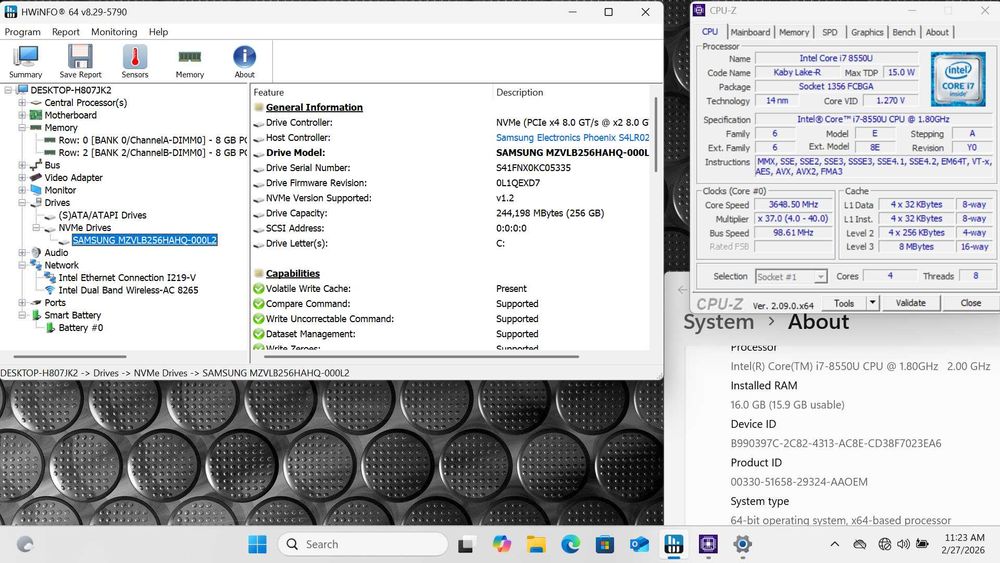
Task: Expand the Central Processor(s) node
Action: [22, 103]
